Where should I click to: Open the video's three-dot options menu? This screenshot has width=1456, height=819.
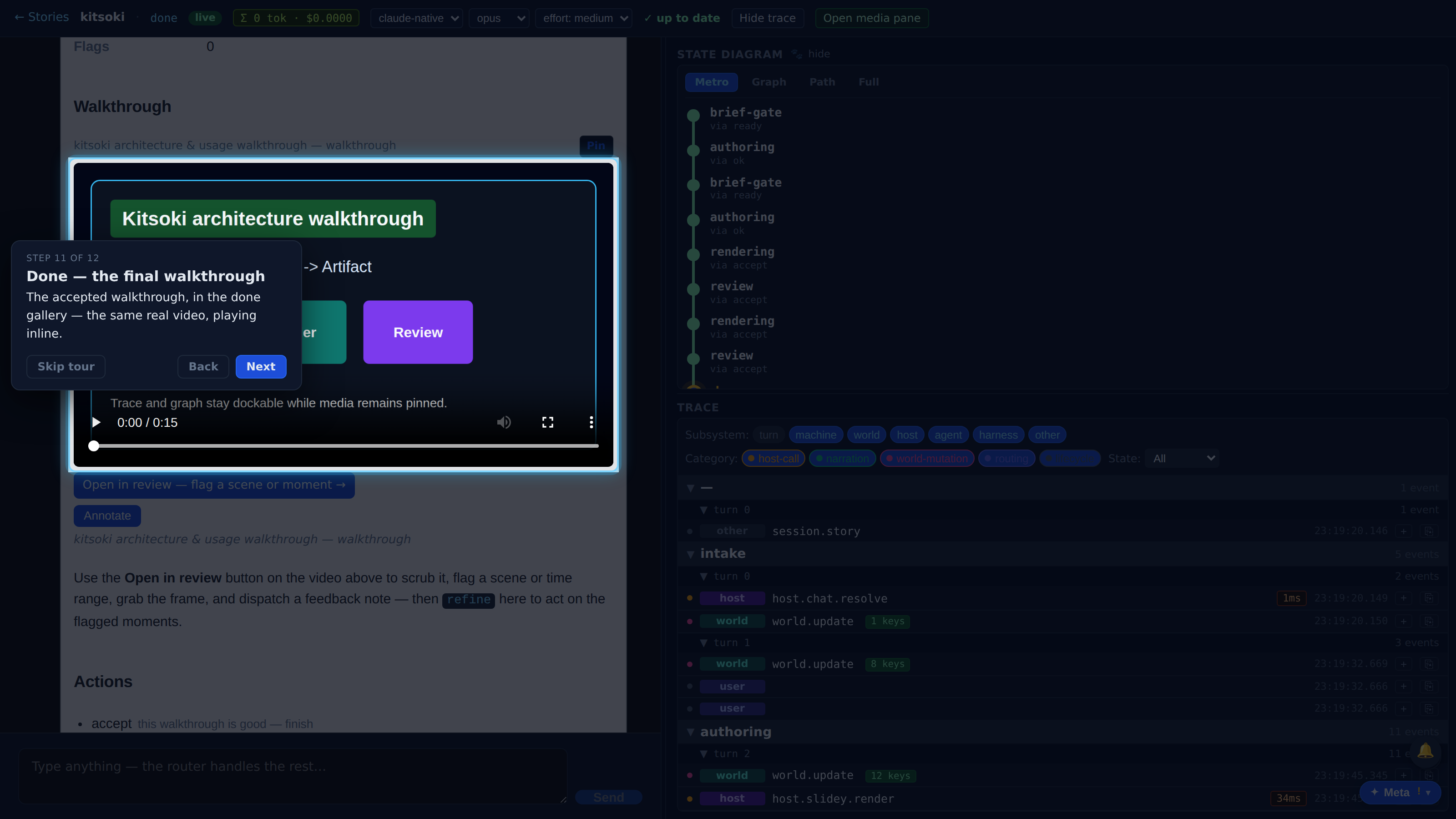click(x=591, y=422)
